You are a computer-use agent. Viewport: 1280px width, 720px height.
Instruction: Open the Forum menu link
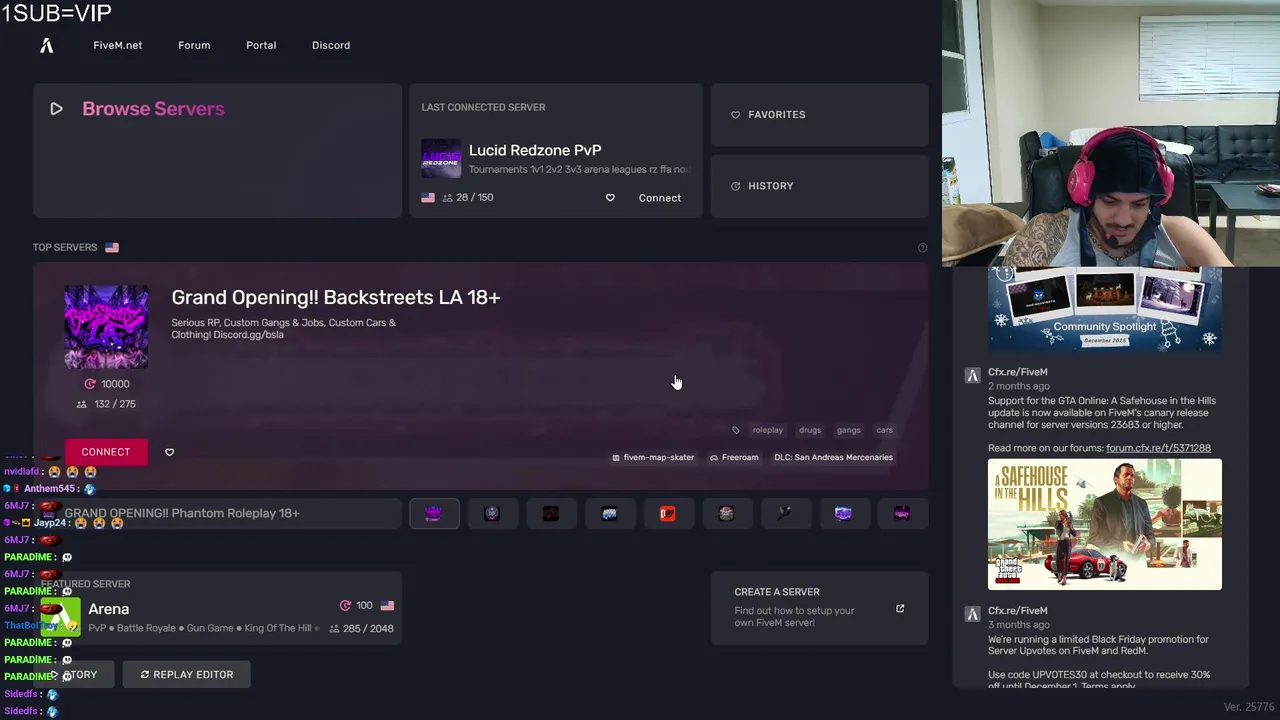click(194, 45)
